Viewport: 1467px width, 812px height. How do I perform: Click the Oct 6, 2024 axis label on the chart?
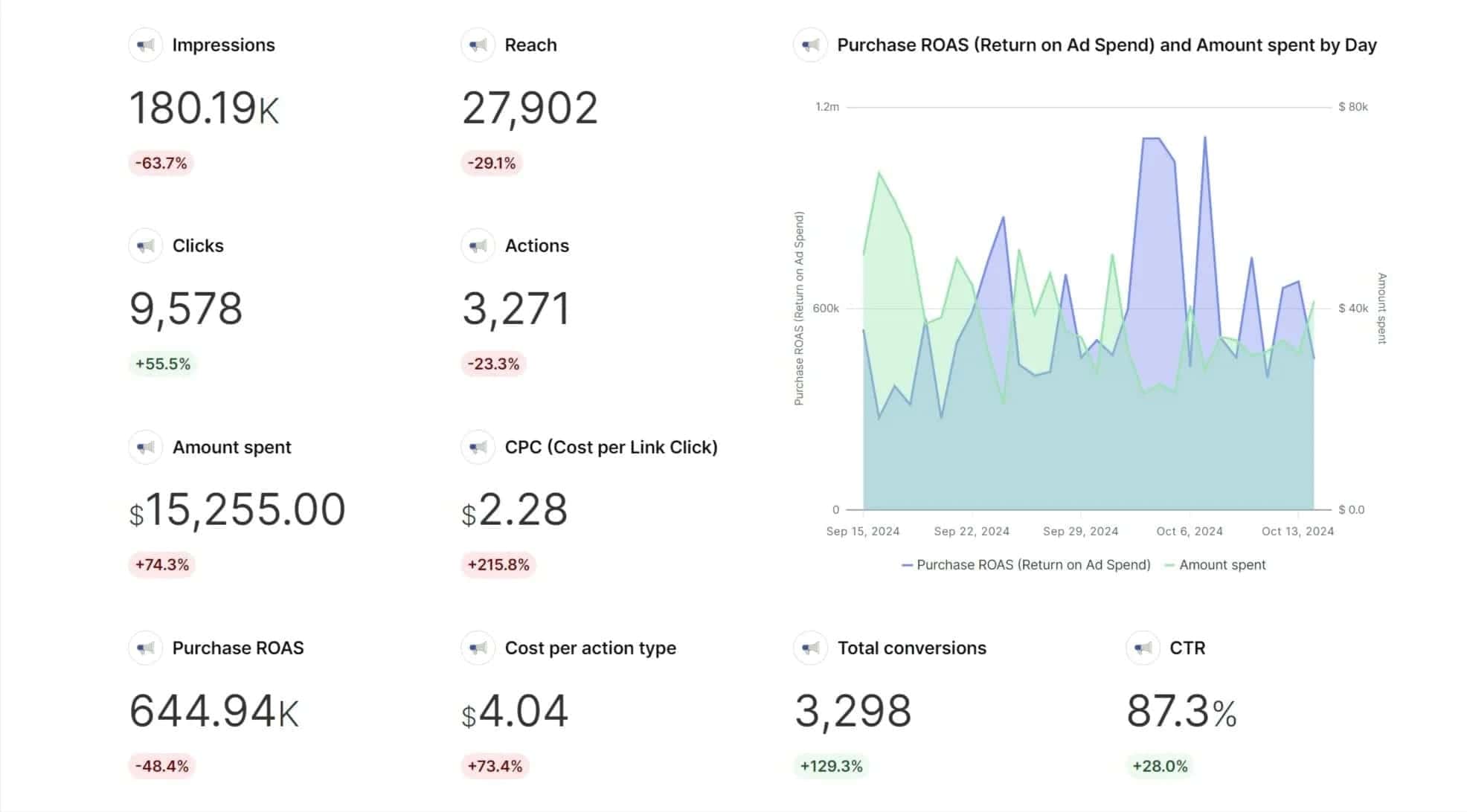pos(1191,531)
